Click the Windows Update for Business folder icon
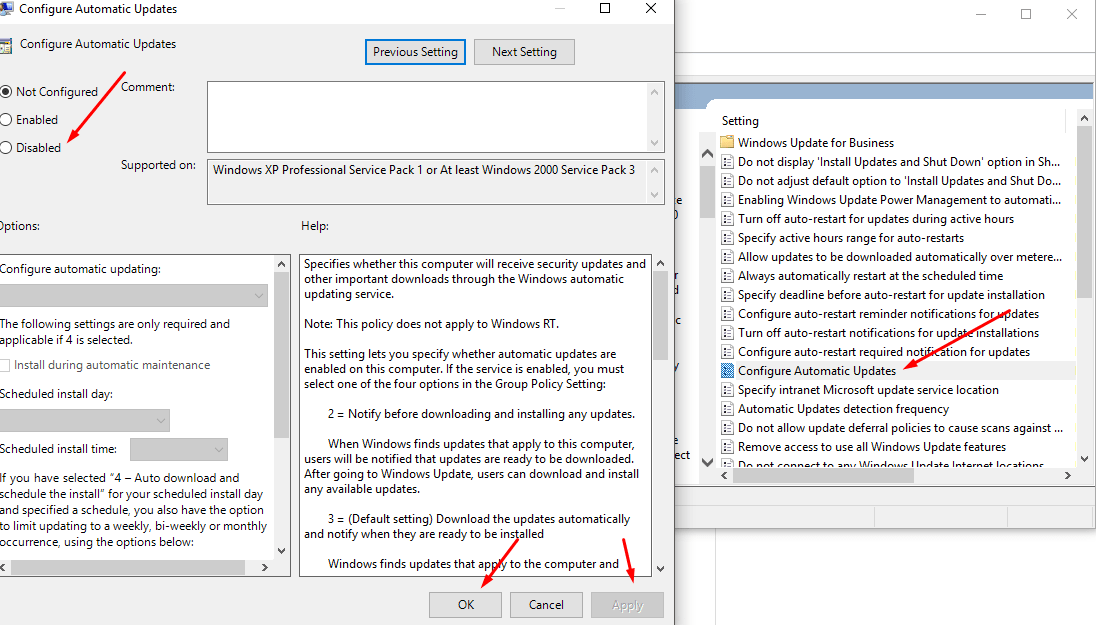 pos(727,143)
